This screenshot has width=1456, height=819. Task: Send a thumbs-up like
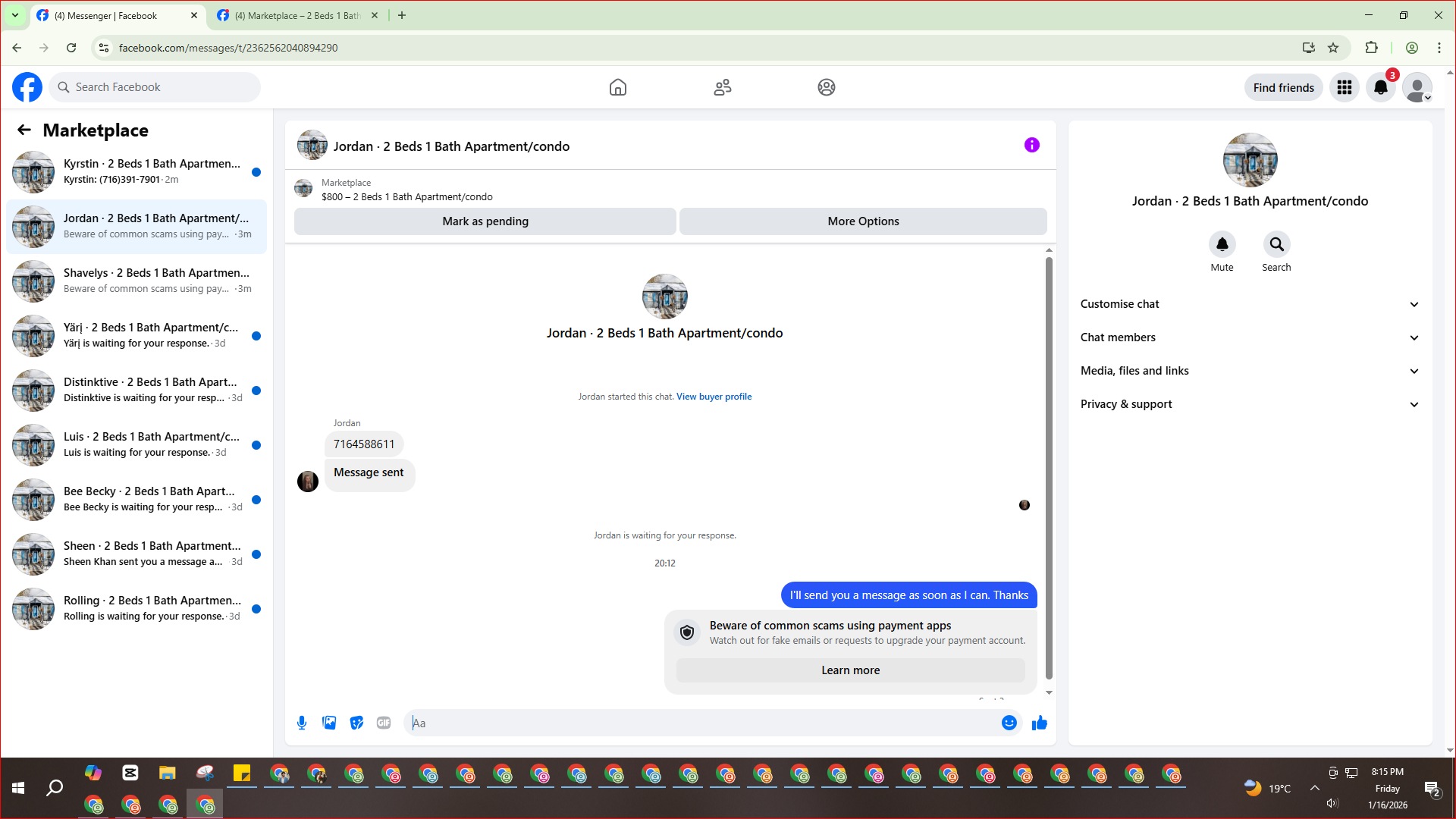1039,723
